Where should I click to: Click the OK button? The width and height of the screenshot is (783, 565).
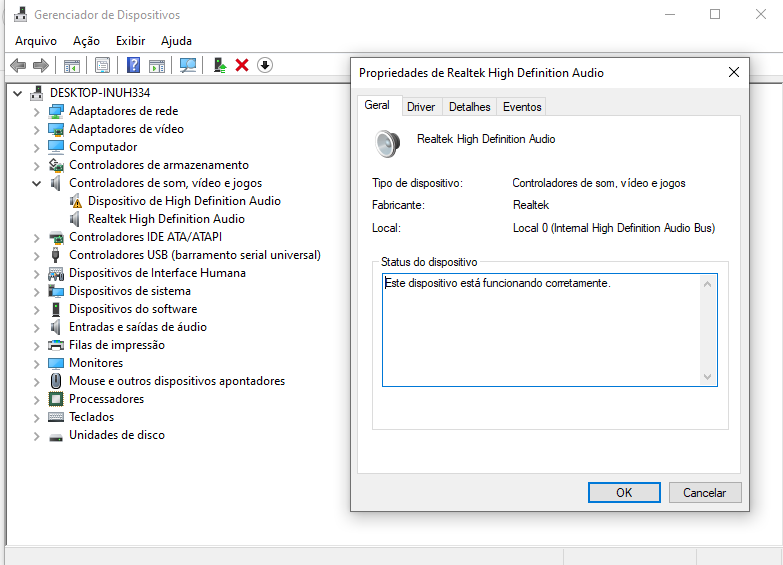pyautogui.click(x=624, y=493)
